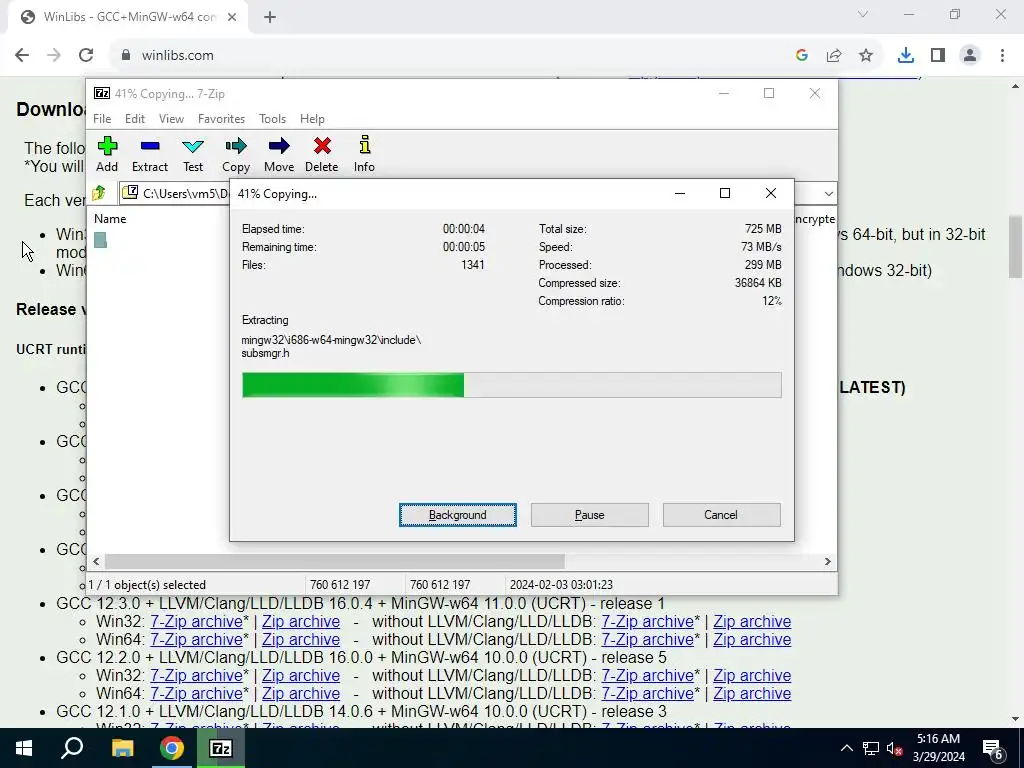
Task: Click the muted volume tray icon
Action: coord(894,748)
